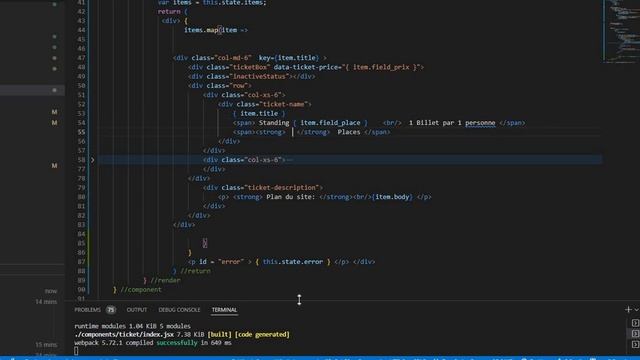Click the '//render' comment
The image size is (640, 360).
(165, 280)
